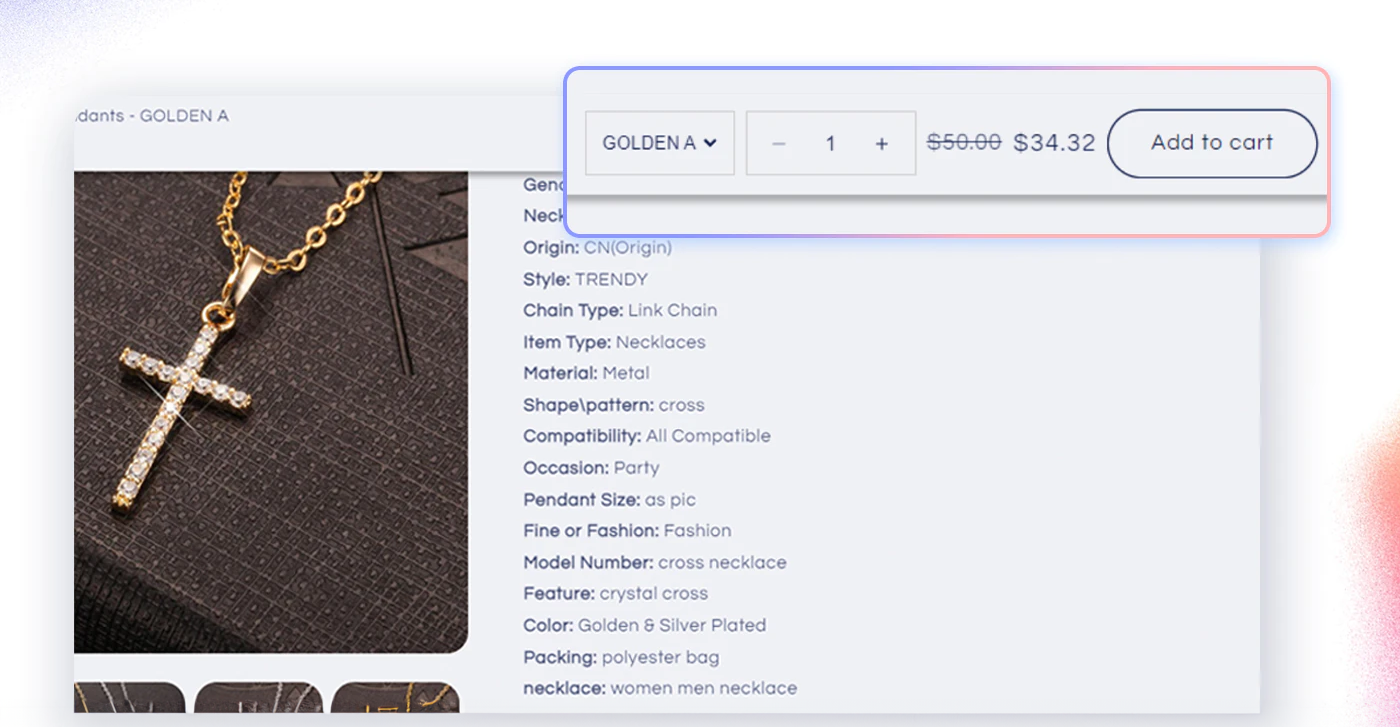
Task: Click the quantity field showing 1
Action: [x=830, y=144]
